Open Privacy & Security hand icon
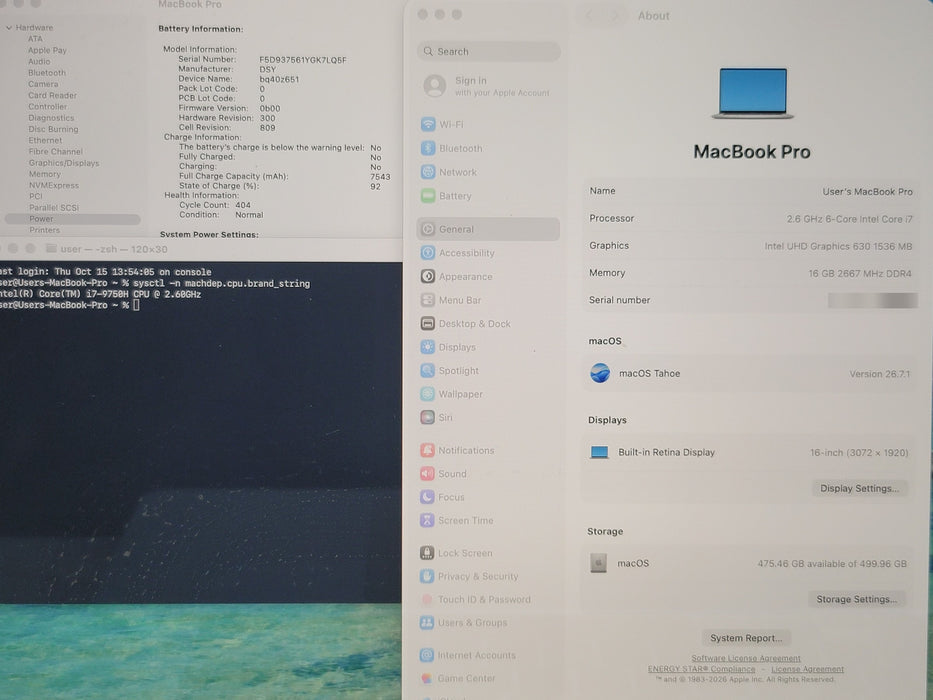933x700 pixels. coord(427,576)
